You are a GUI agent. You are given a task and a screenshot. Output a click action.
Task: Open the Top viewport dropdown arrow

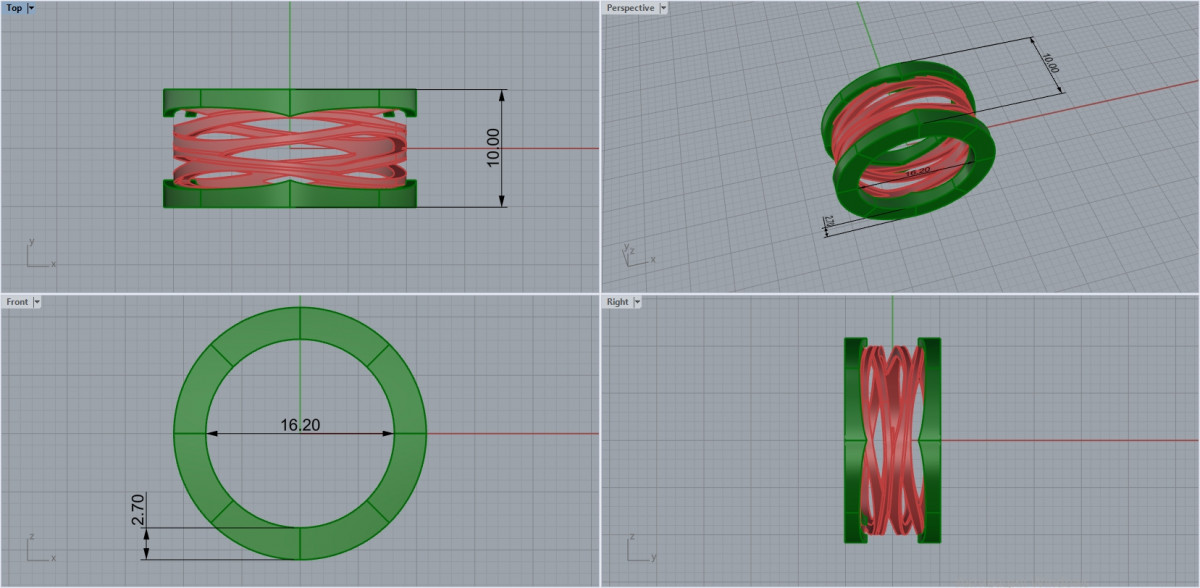31,8
